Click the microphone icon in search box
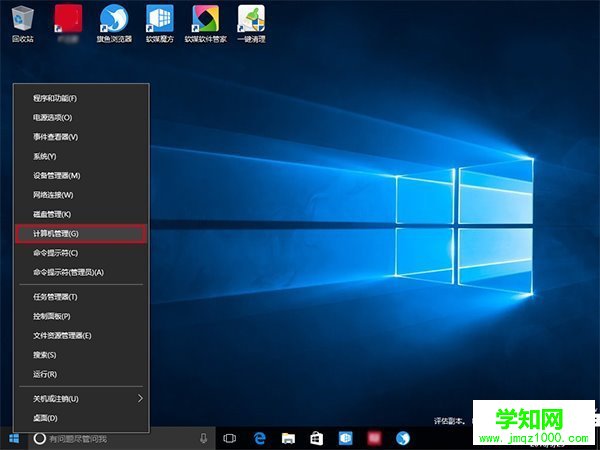This screenshot has height=450, width=600. coord(204,439)
